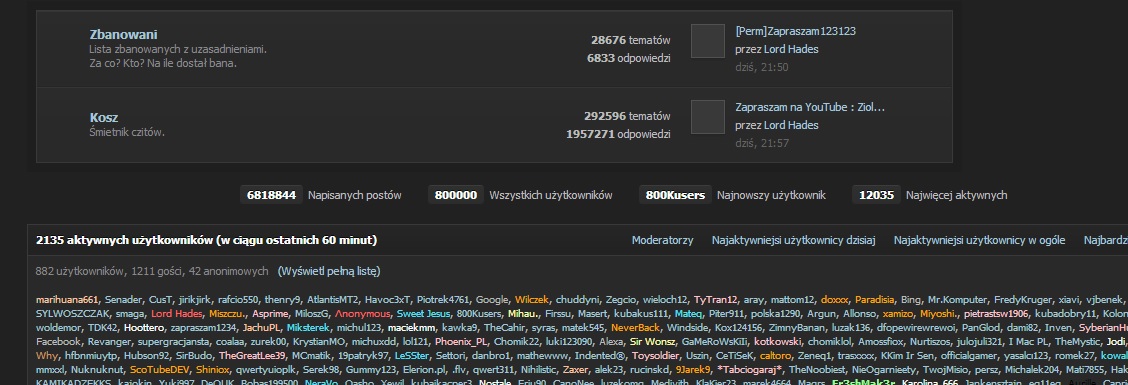Open user Miksterek profile
Viewport: 1128px width, 385px height.
coord(308,328)
